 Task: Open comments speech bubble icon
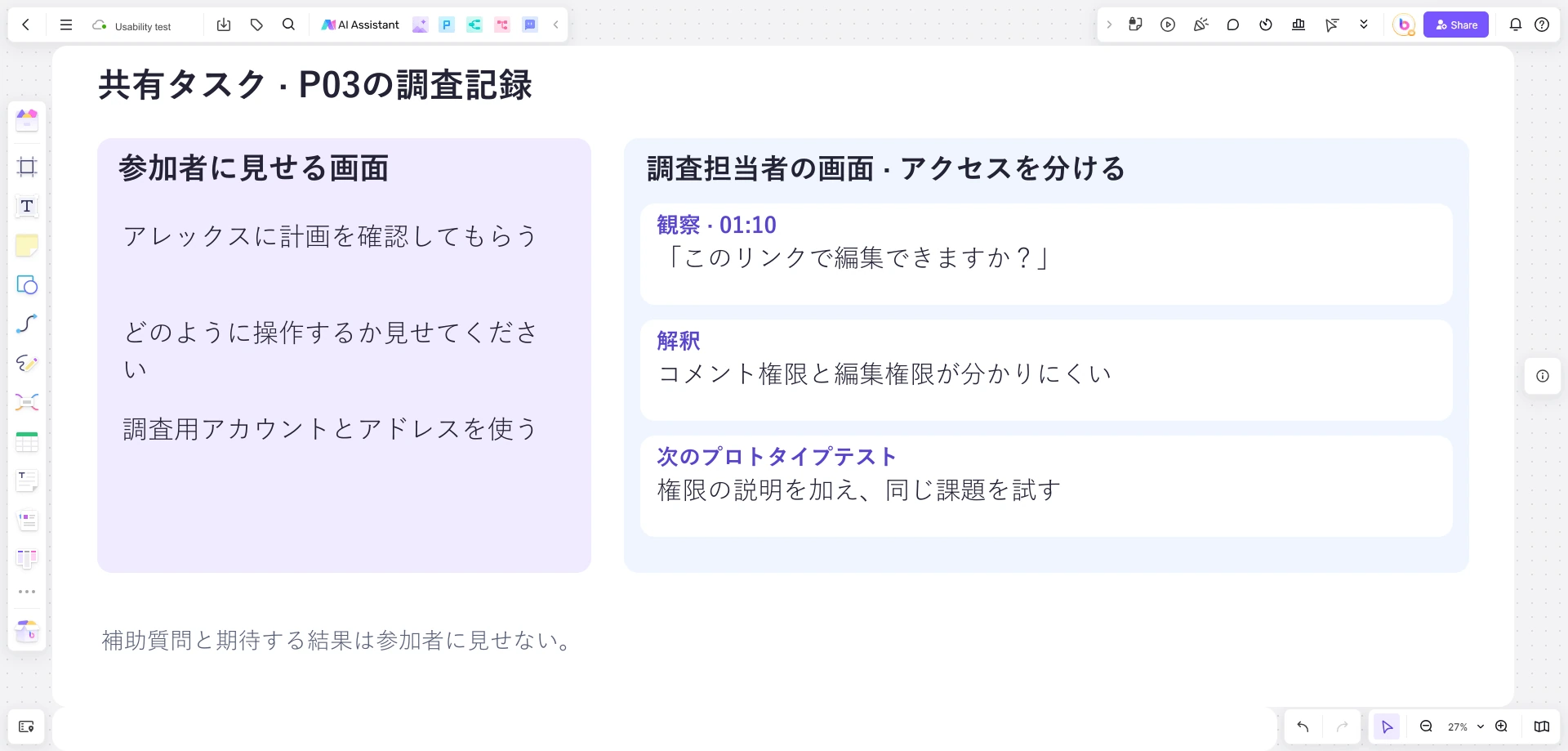tap(1233, 25)
